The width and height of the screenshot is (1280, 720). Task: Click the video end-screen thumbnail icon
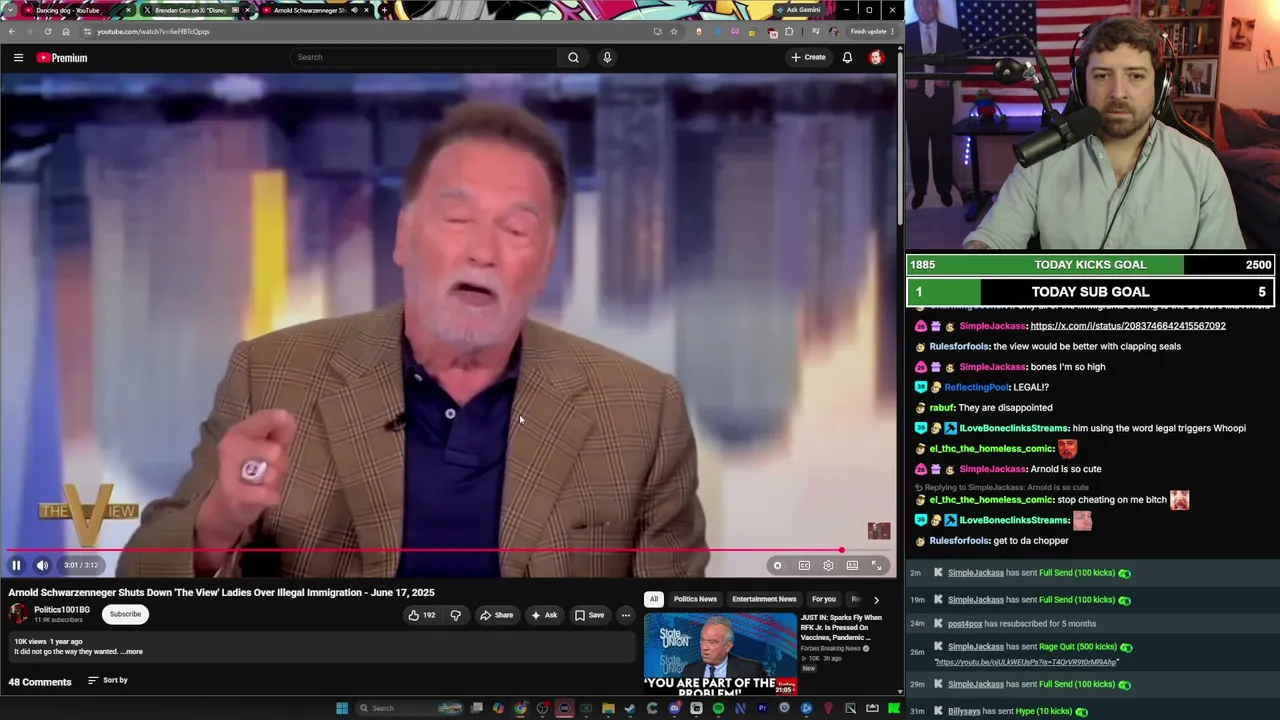[879, 531]
